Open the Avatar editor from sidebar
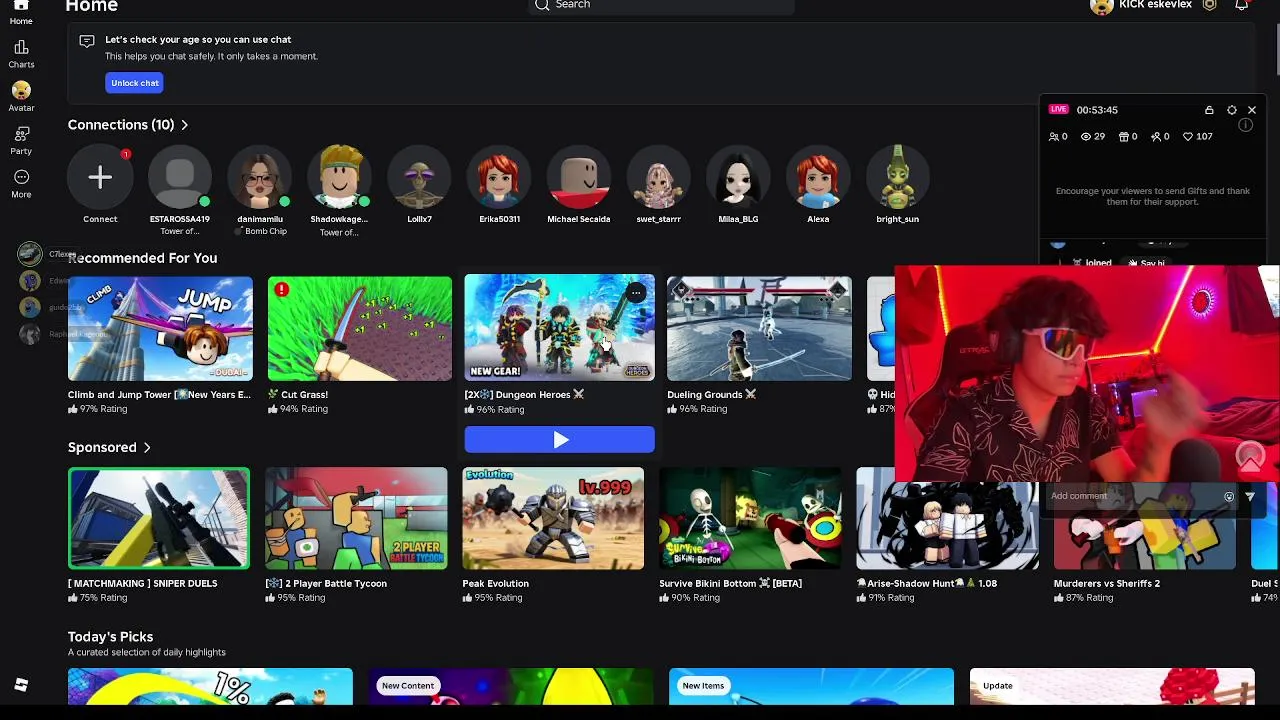The image size is (1280, 720). [21, 97]
